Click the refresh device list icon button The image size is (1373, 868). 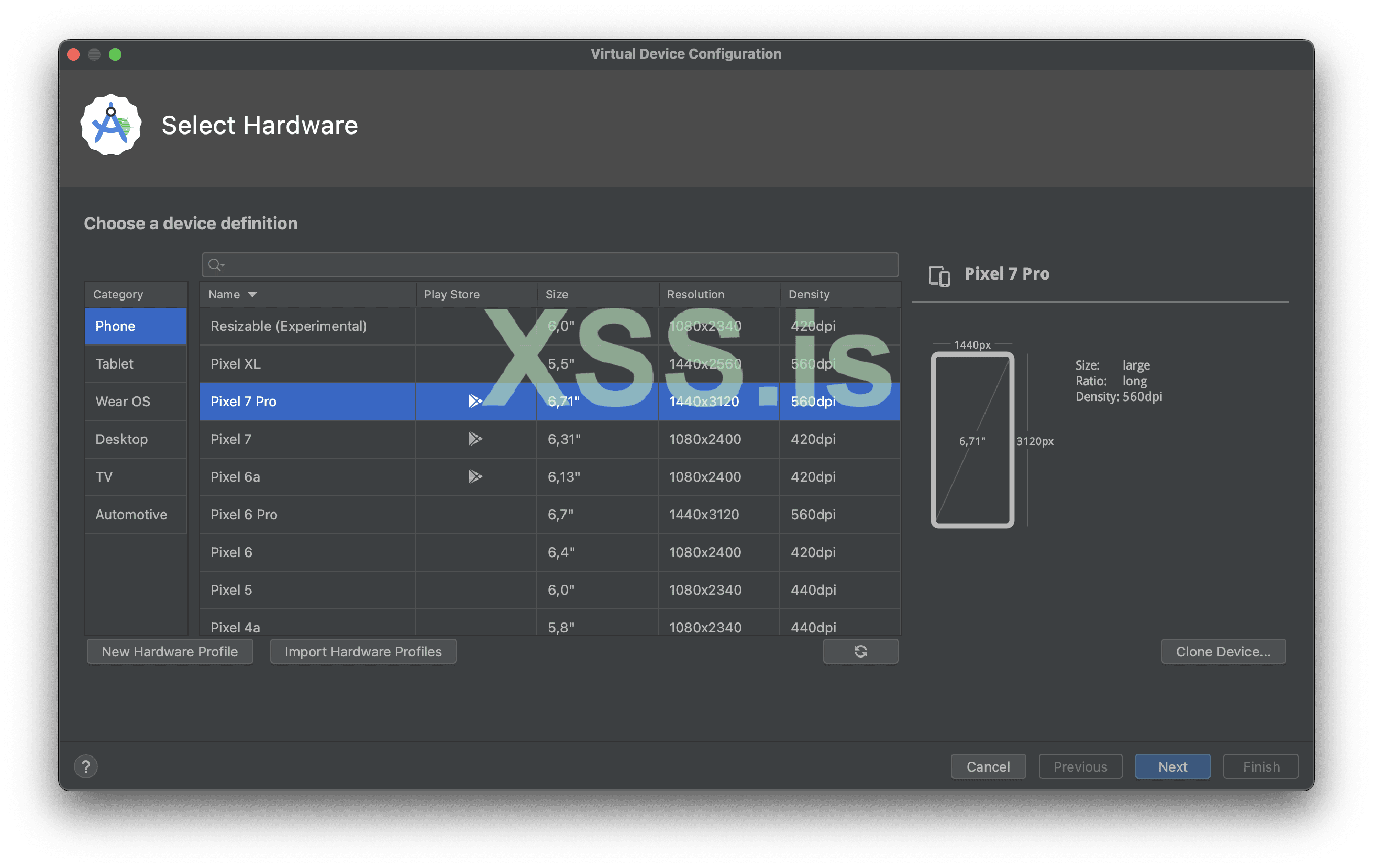pos(860,651)
